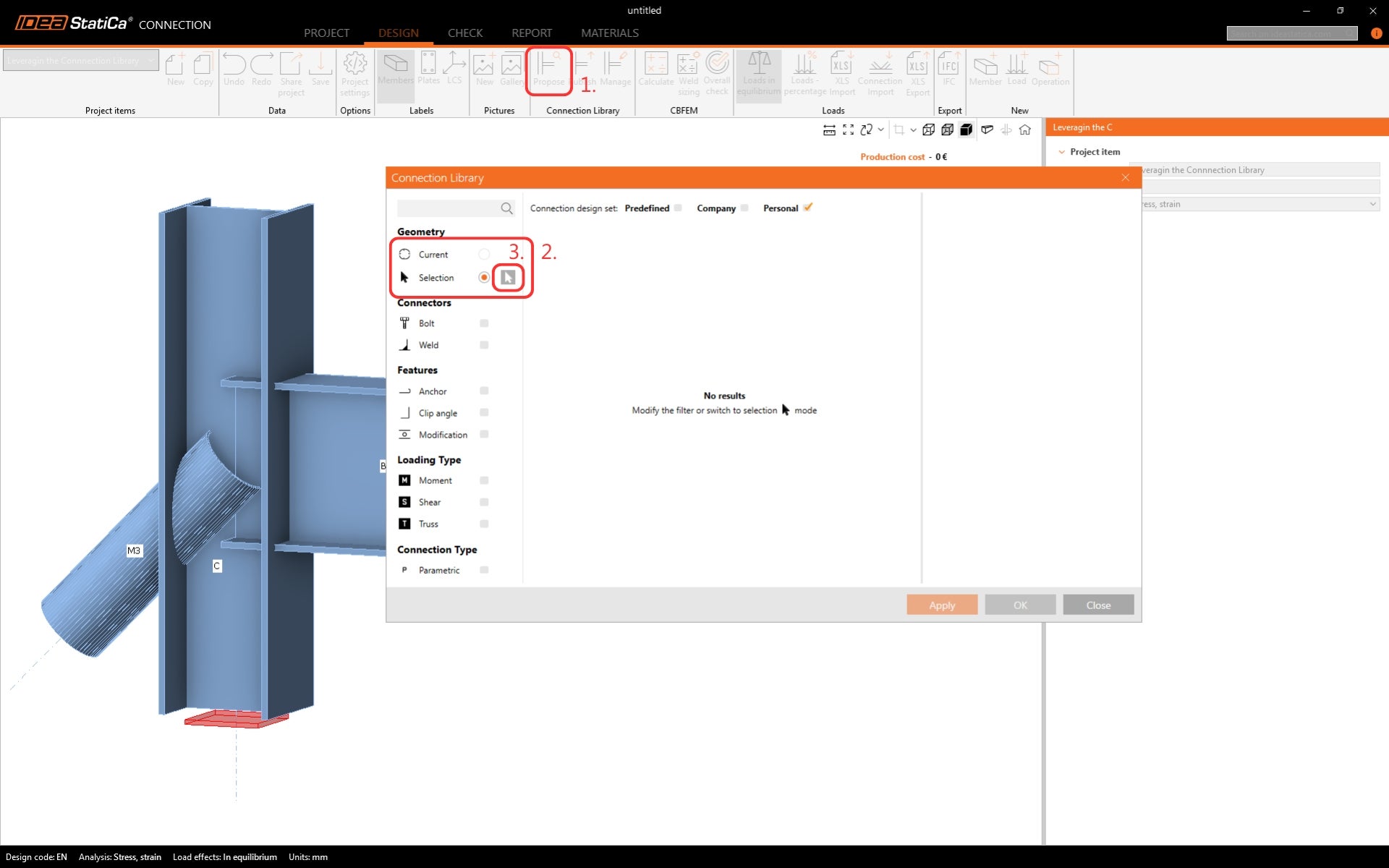Open the project items dropdown in ribbon
Screen dimensions: 1389x868
pos(150,61)
